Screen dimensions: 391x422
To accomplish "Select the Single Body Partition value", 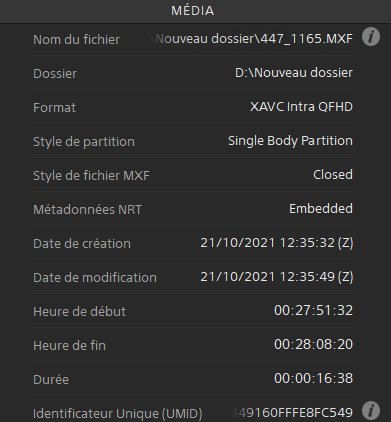I will click(290, 141).
